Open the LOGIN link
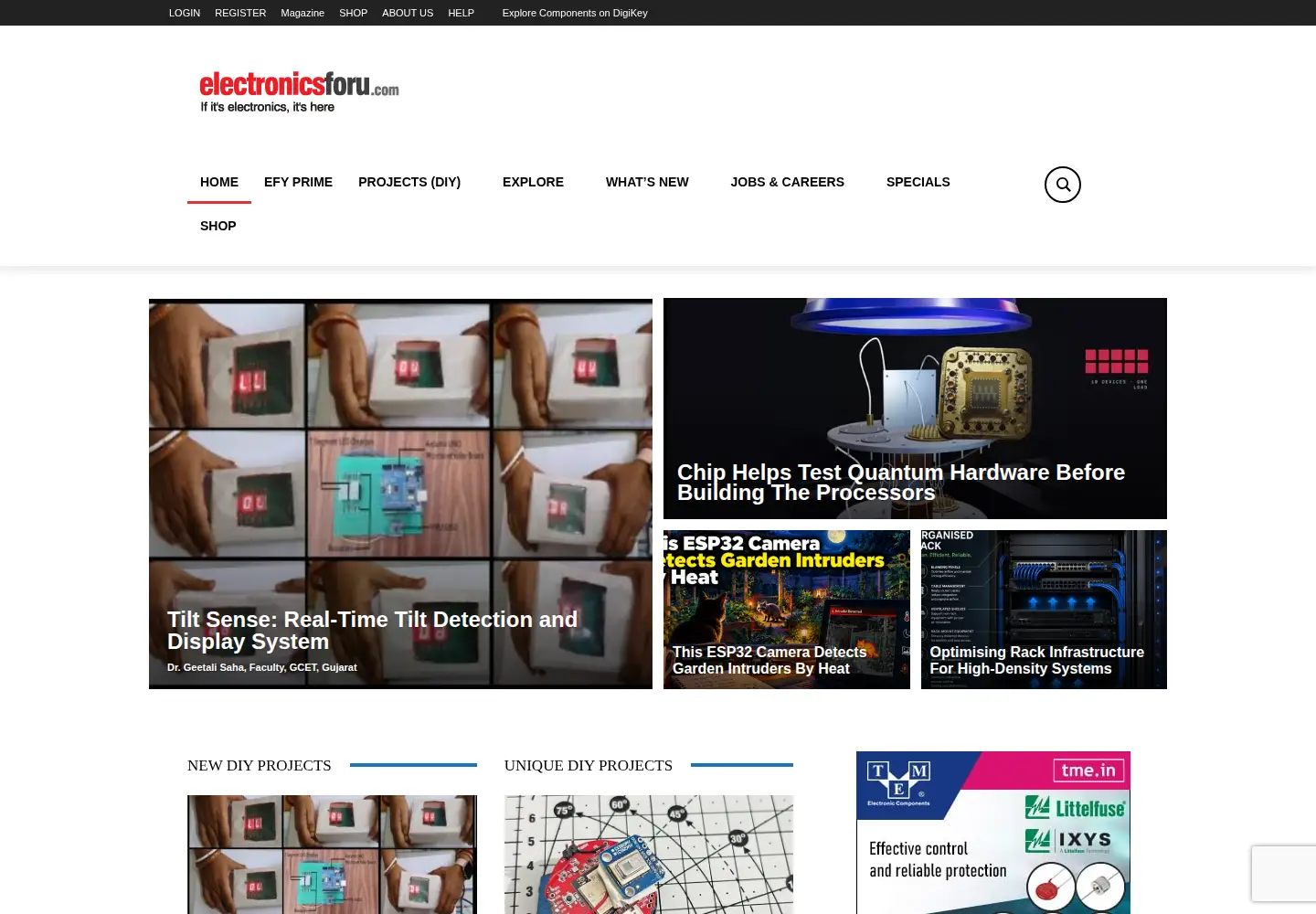 click(x=185, y=13)
